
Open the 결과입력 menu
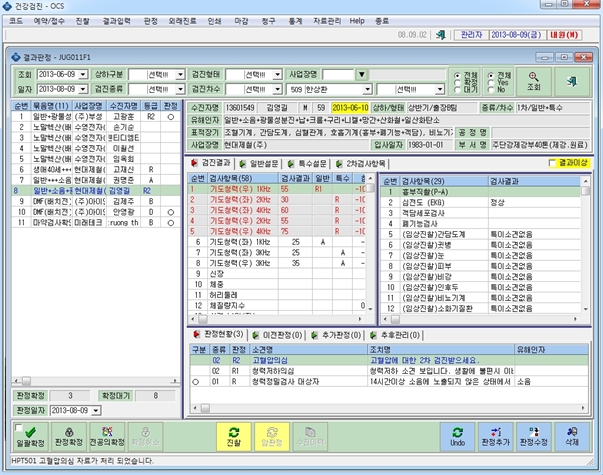[x=117, y=21]
